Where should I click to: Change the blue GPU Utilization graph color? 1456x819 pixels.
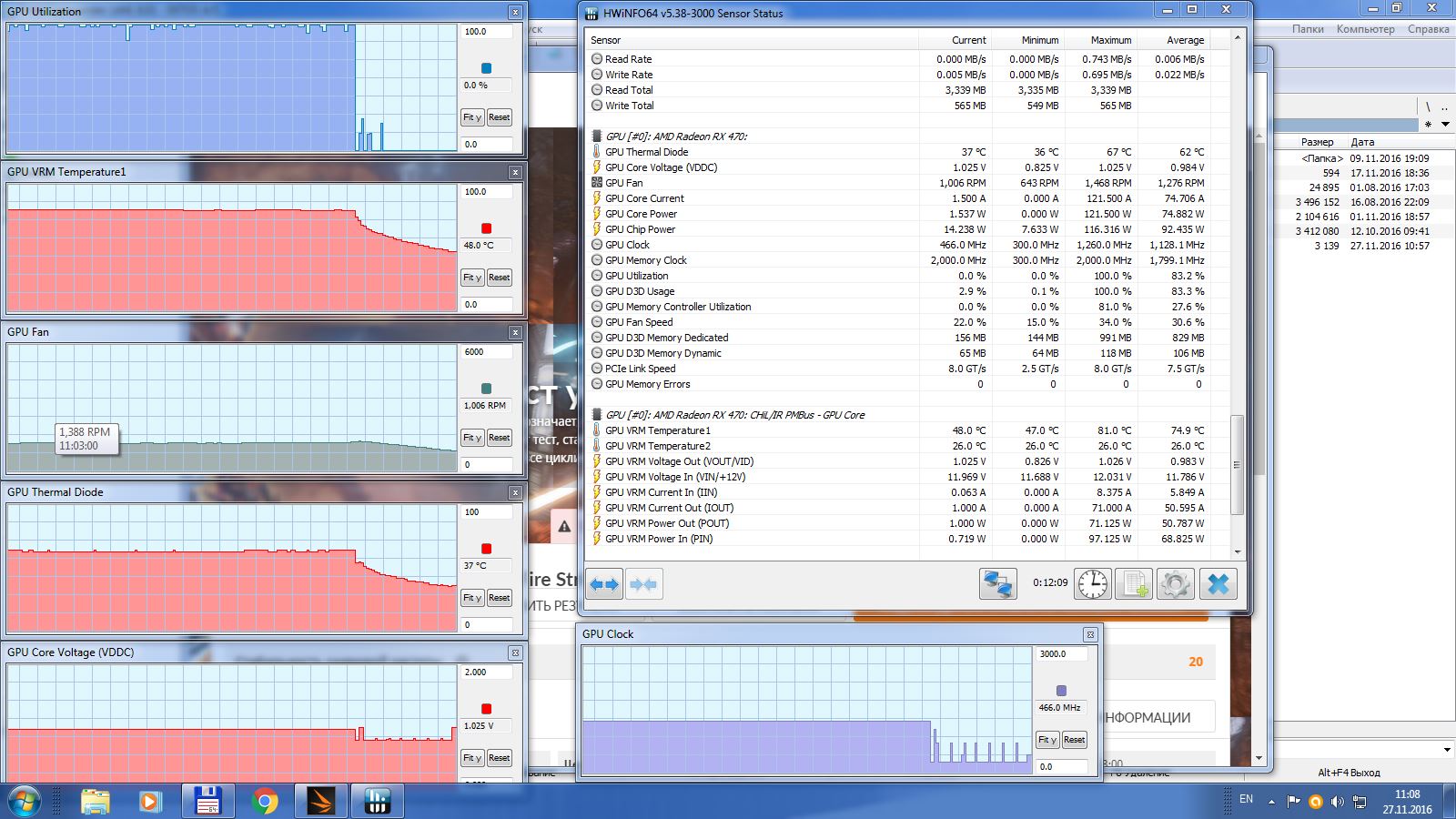pos(486,68)
